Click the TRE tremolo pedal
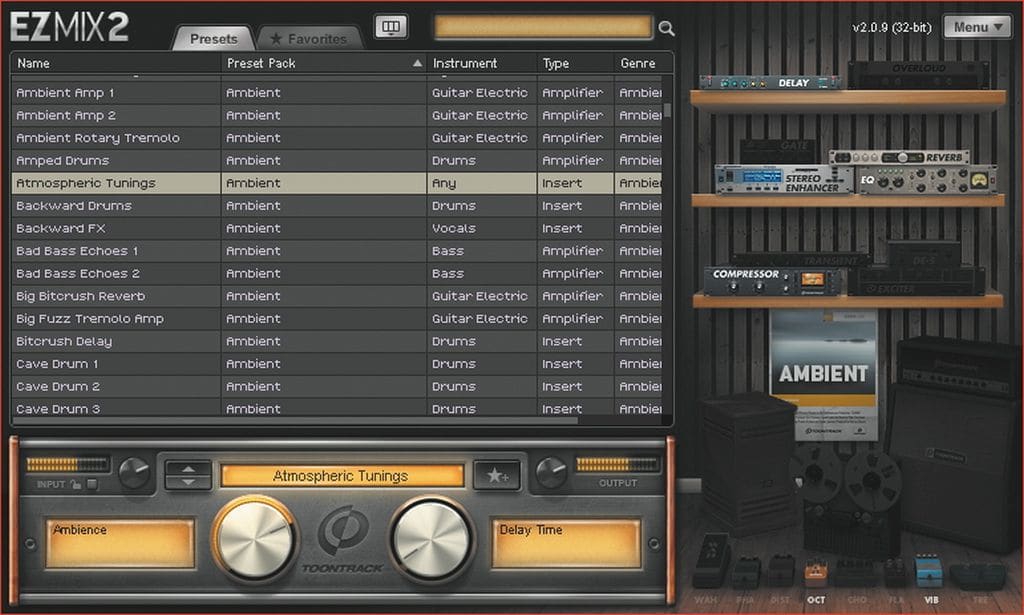The width and height of the screenshot is (1024, 615). 978,576
